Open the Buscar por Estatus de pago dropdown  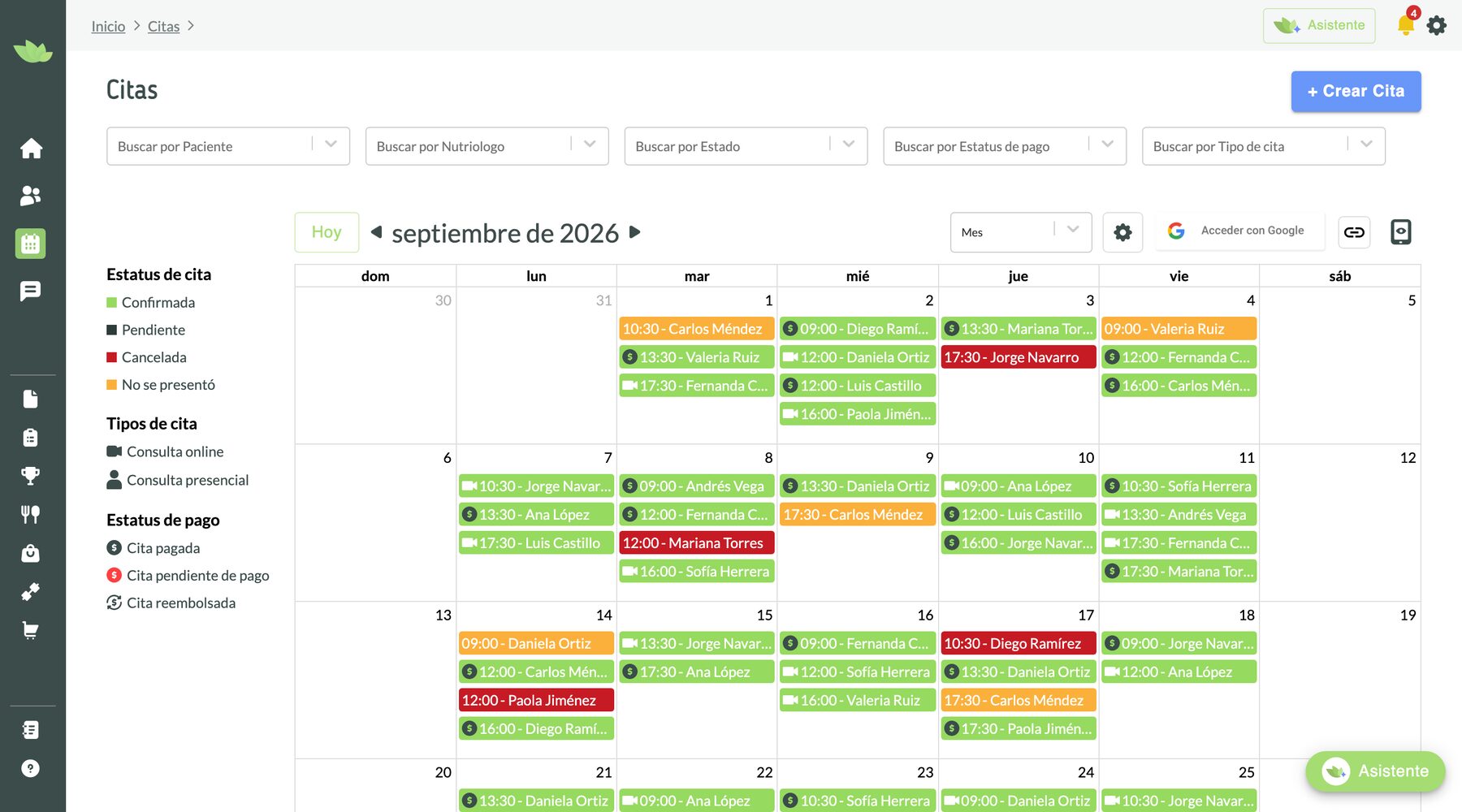[x=1005, y=146]
